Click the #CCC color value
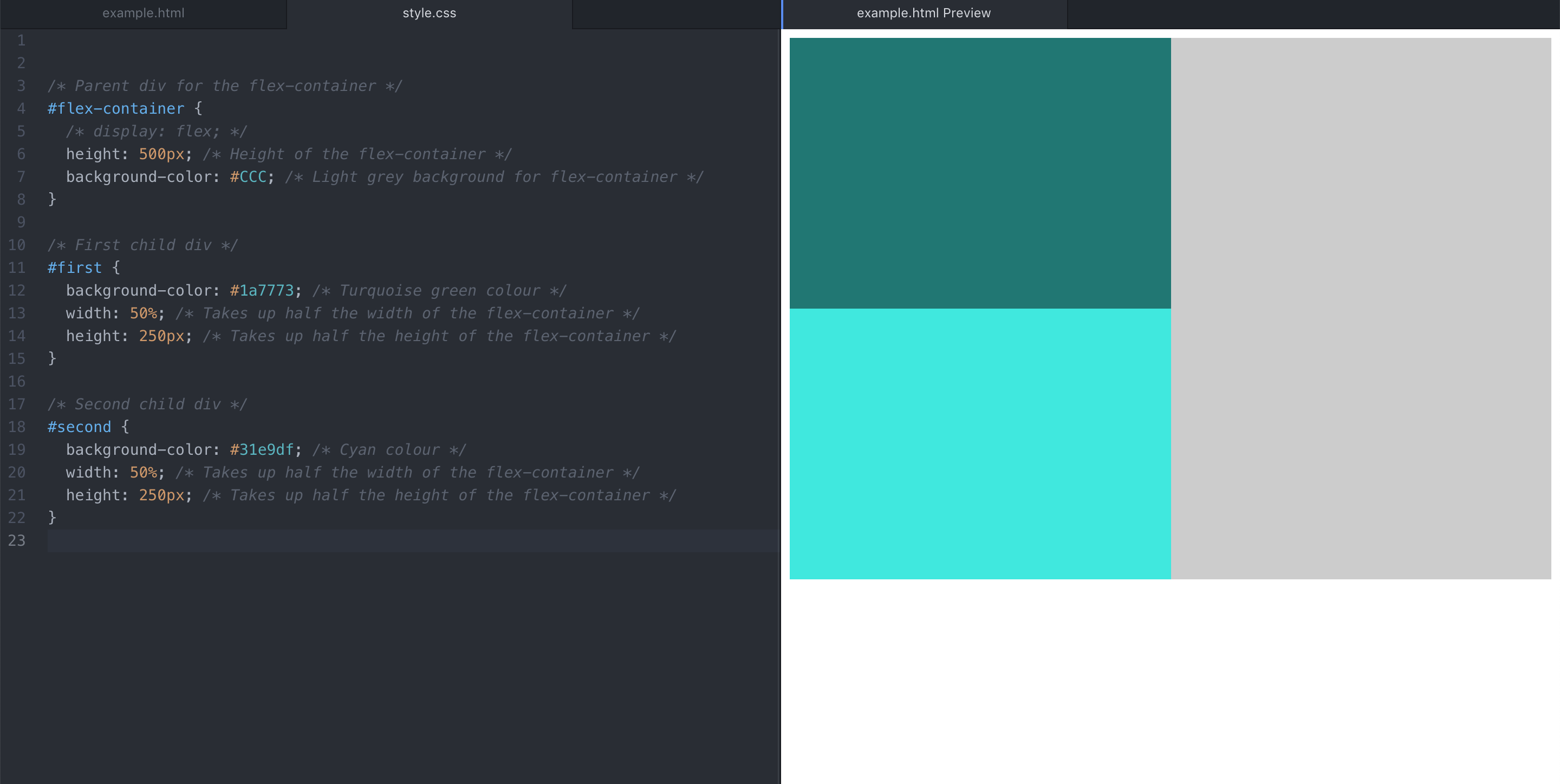The height and width of the screenshot is (784, 1560). (x=248, y=177)
